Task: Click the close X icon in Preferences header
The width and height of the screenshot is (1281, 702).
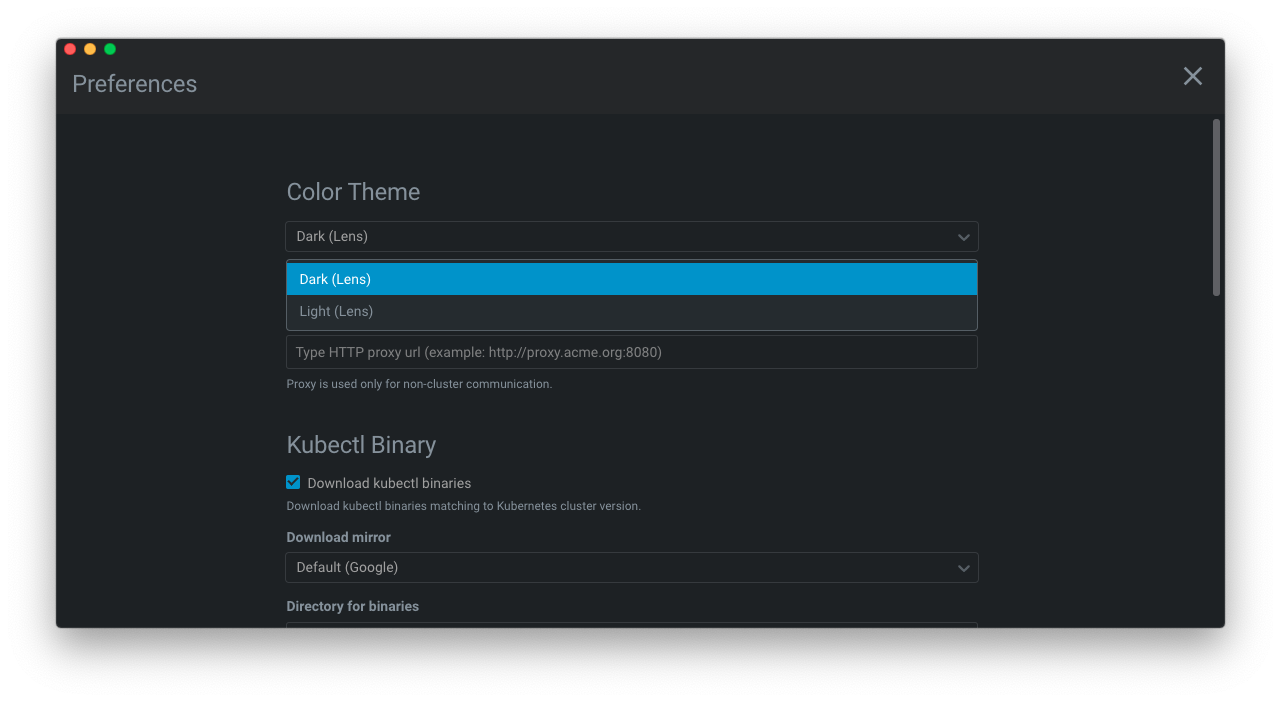Action: 1192,75
